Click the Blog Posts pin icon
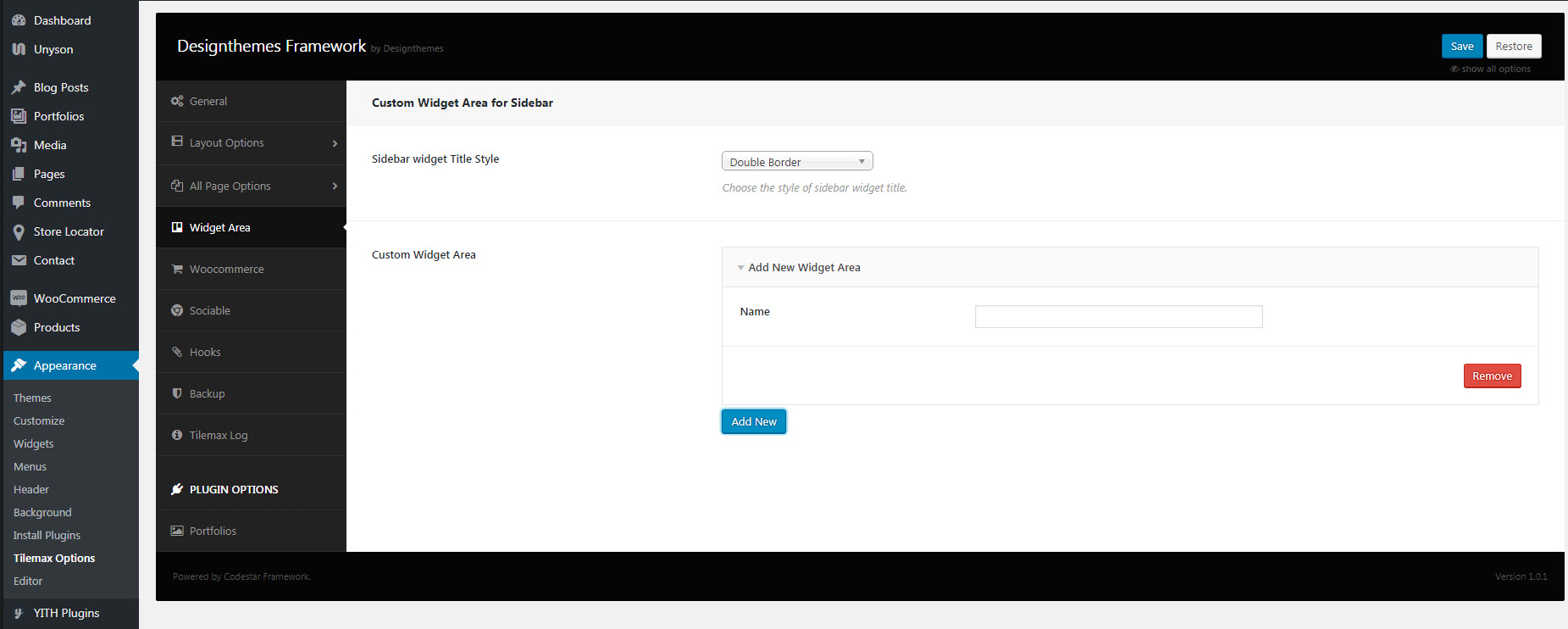Image resolution: width=1568 pixels, height=629 pixels. click(x=19, y=87)
